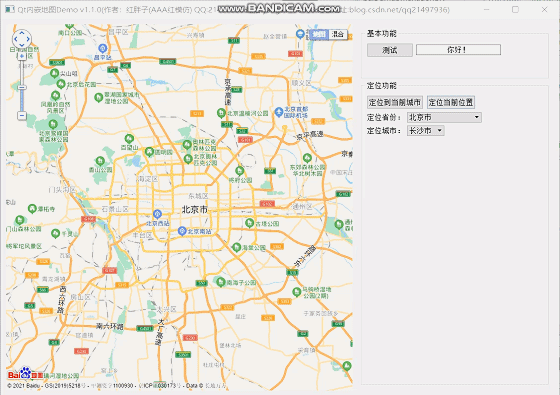Screen dimensions: 560x395
Task: Click the 海棠公园 park marker
Action: pos(236,247)
